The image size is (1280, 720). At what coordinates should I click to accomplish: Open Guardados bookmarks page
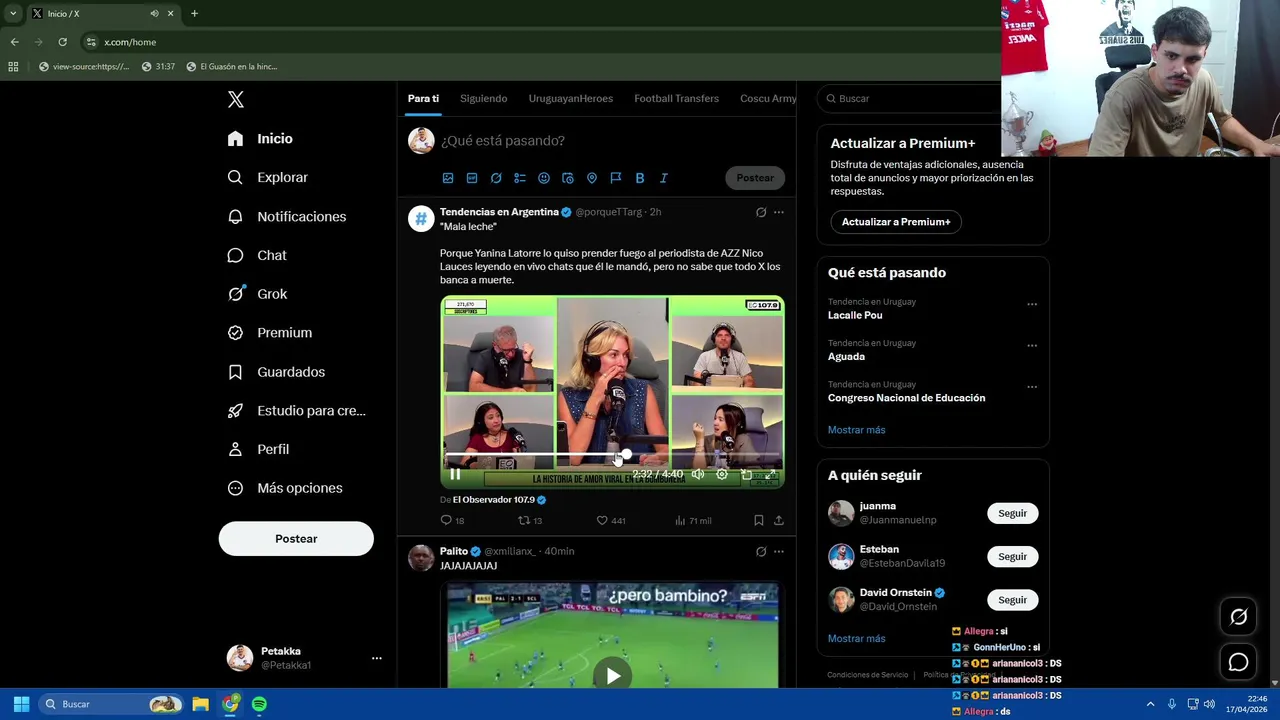click(x=276, y=372)
